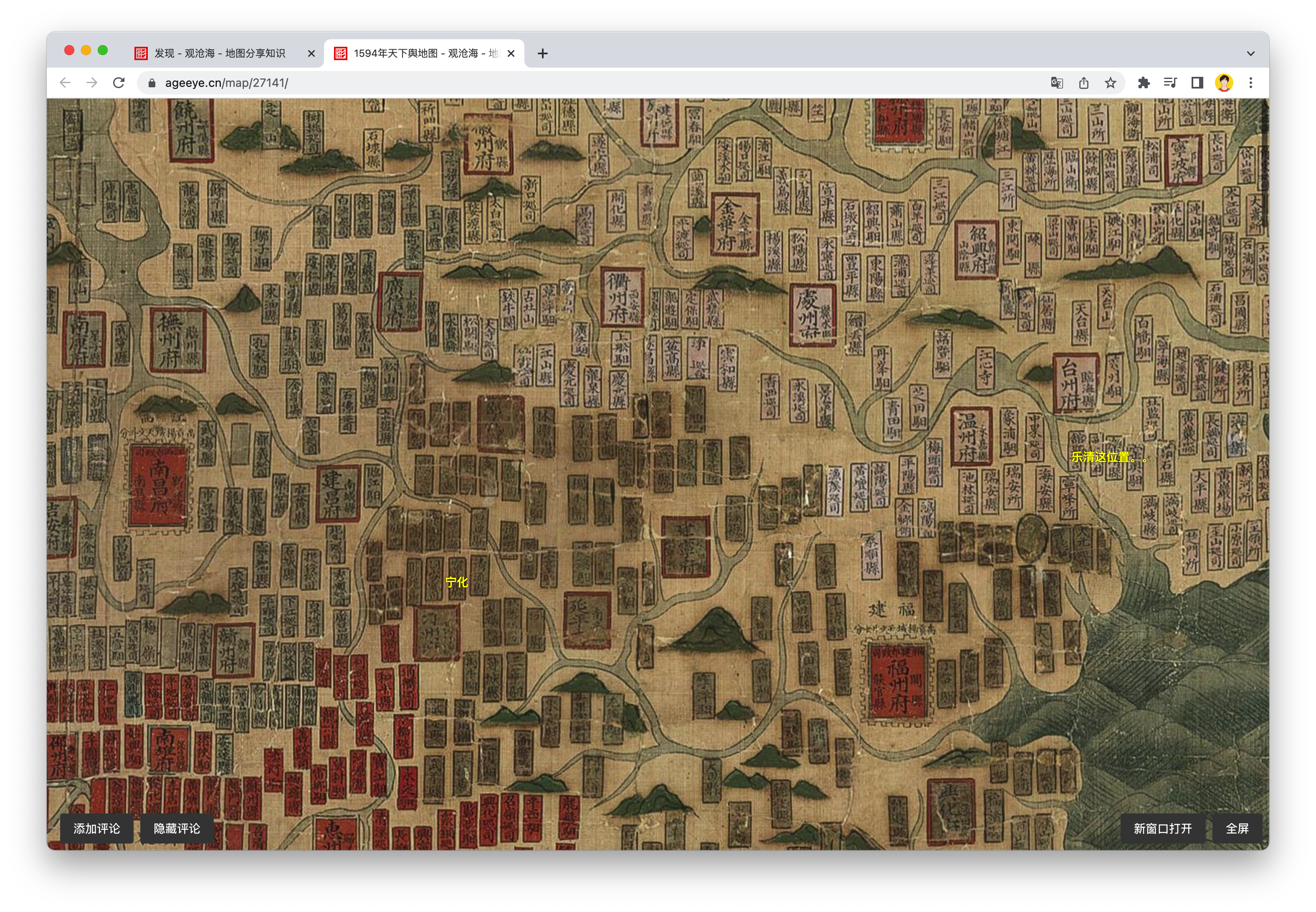Click the 添加评论 button
This screenshot has height=912, width=1316.
pyautogui.click(x=96, y=828)
